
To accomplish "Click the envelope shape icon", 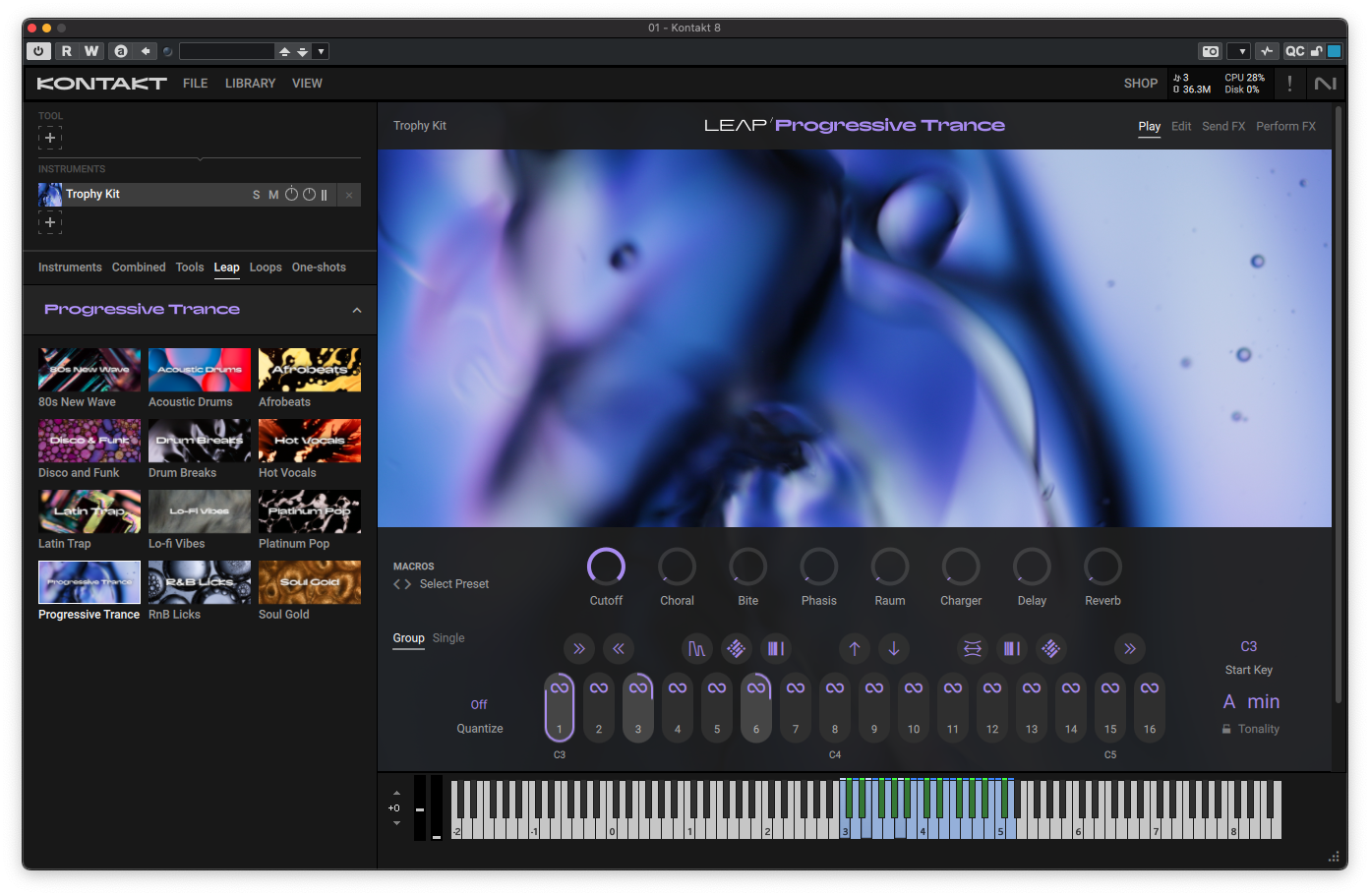I will click(696, 648).
